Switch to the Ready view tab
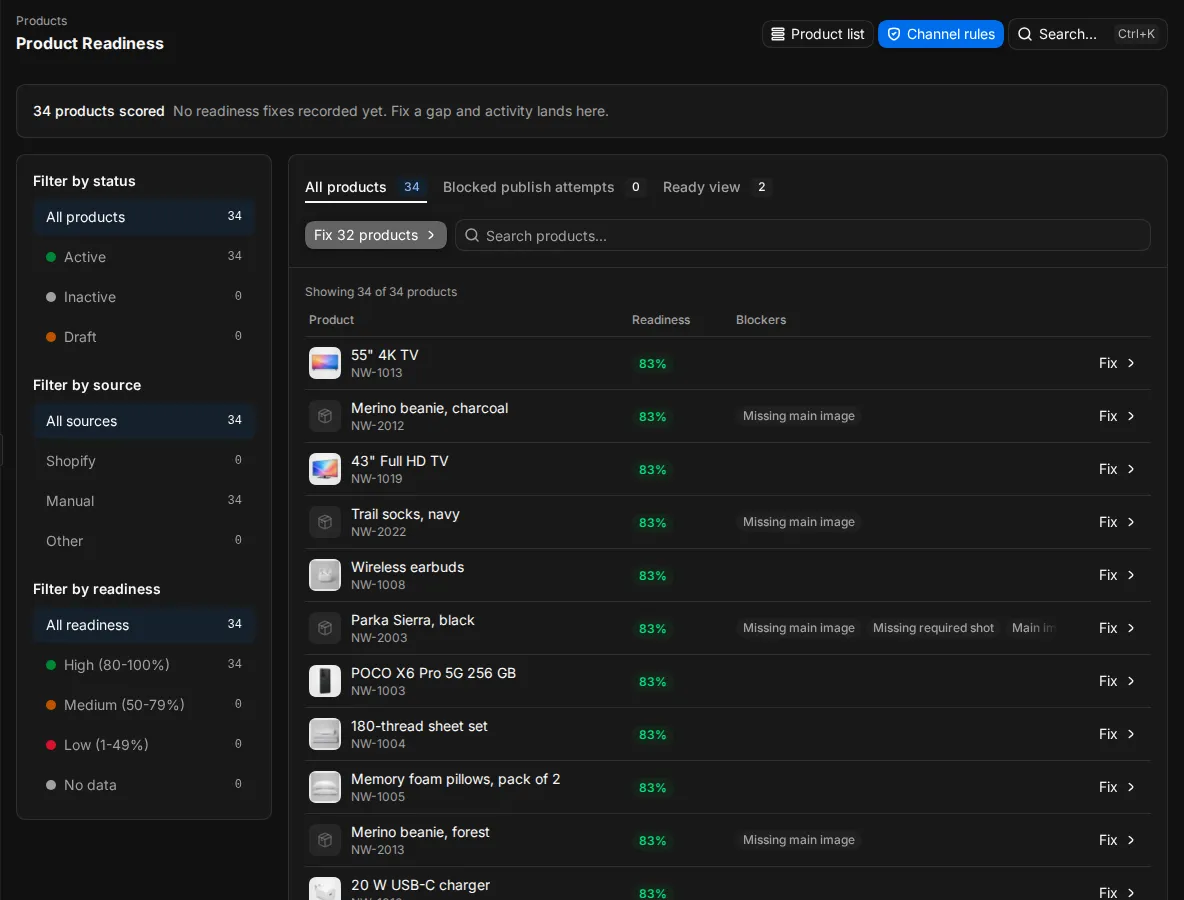Viewport: 1184px width, 900px height. click(x=717, y=187)
